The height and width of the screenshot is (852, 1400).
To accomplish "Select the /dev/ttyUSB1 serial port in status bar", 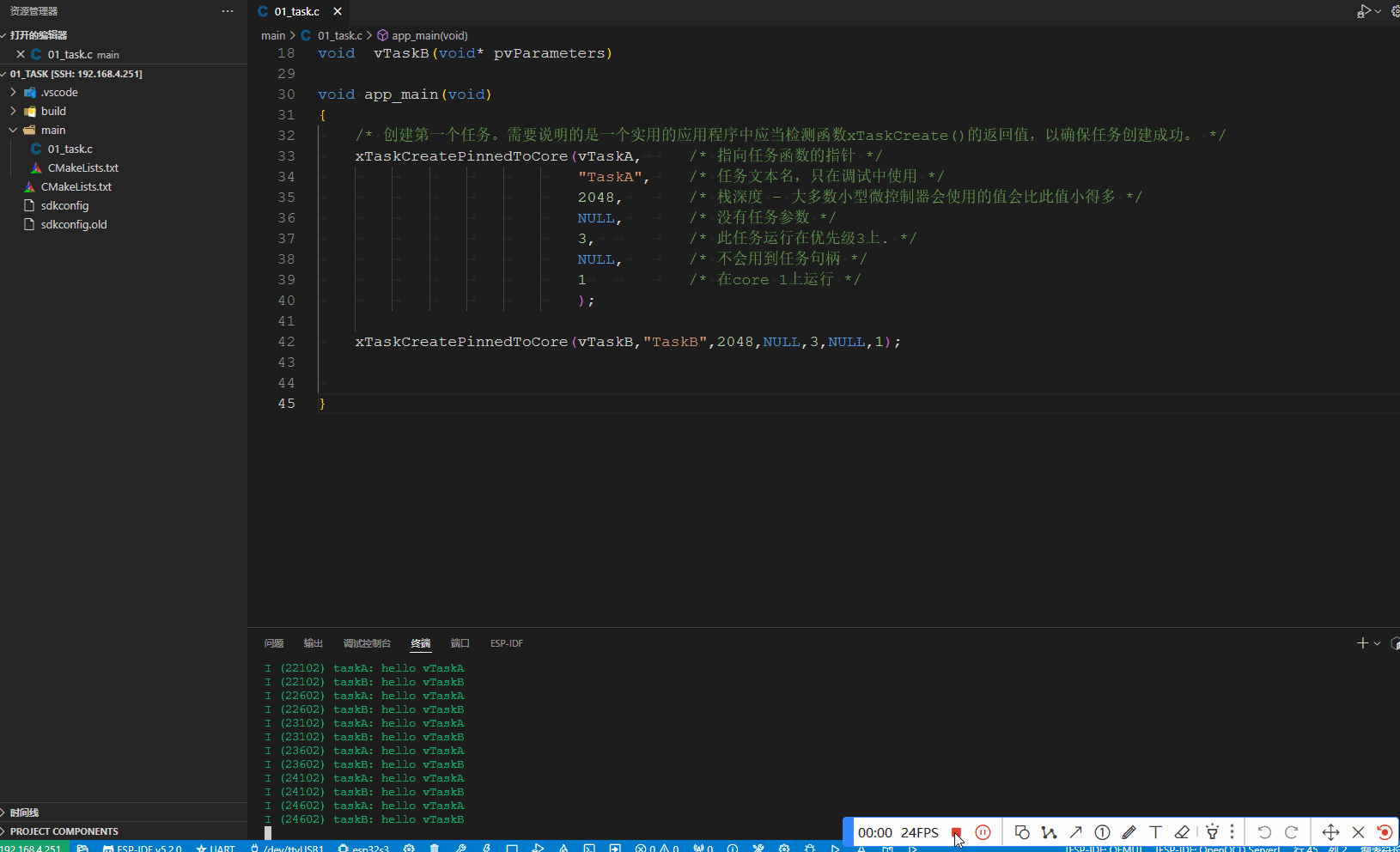I will tap(287, 848).
